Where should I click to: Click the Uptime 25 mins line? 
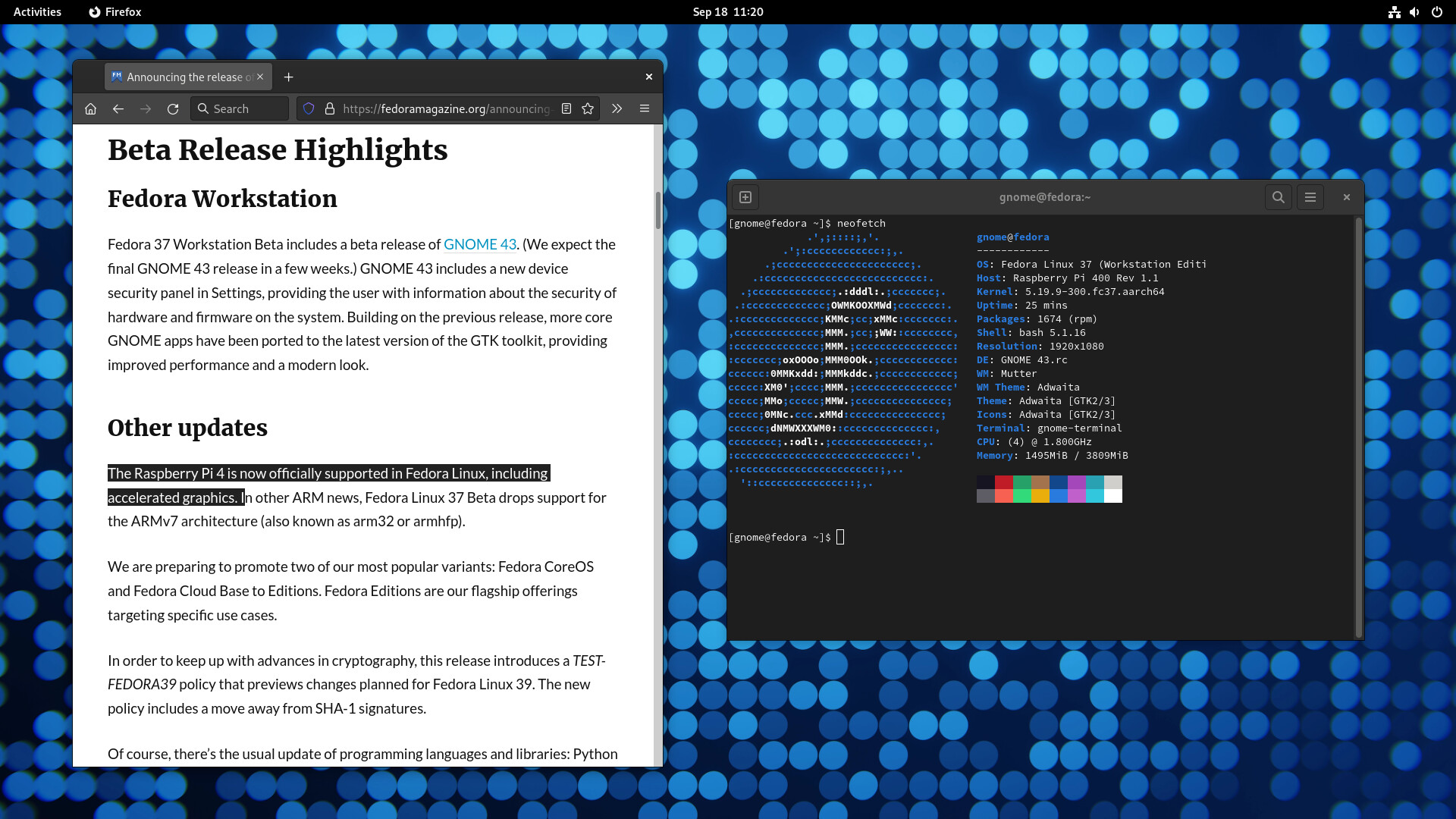pos(1021,305)
